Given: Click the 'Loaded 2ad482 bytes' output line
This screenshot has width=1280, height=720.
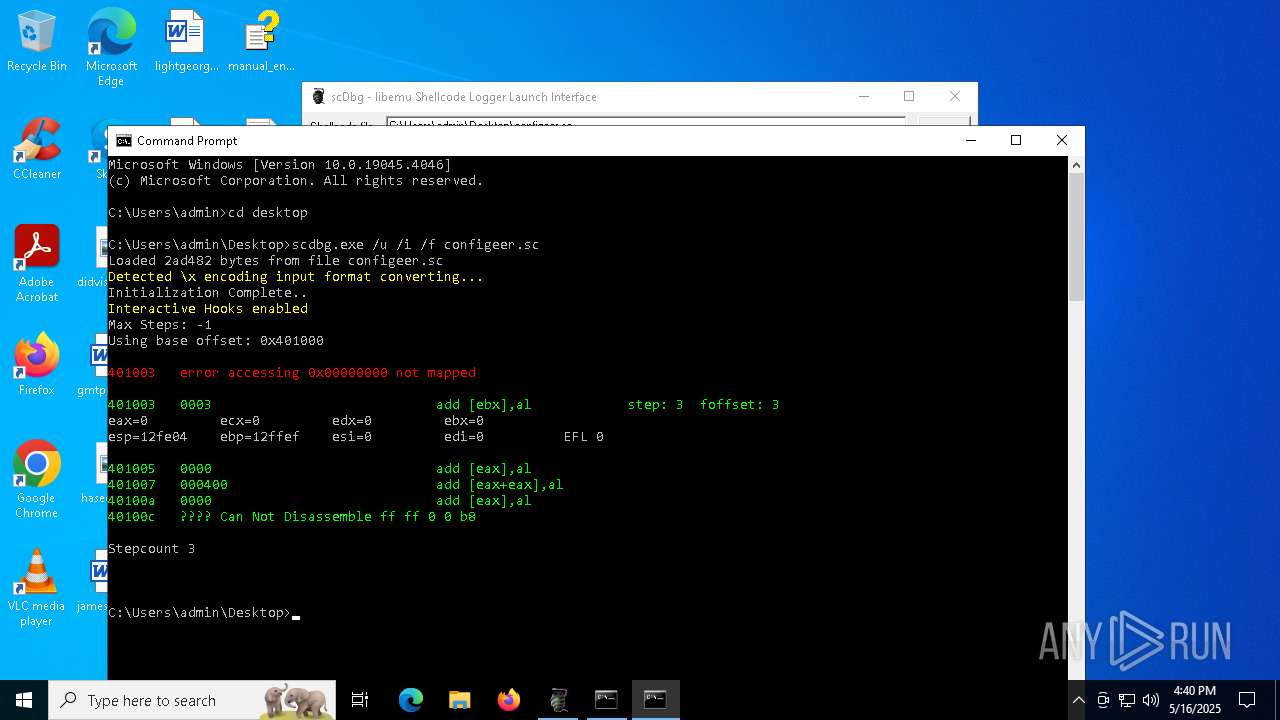Looking at the screenshot, I should pyautogui.click(x=276, y=261).
